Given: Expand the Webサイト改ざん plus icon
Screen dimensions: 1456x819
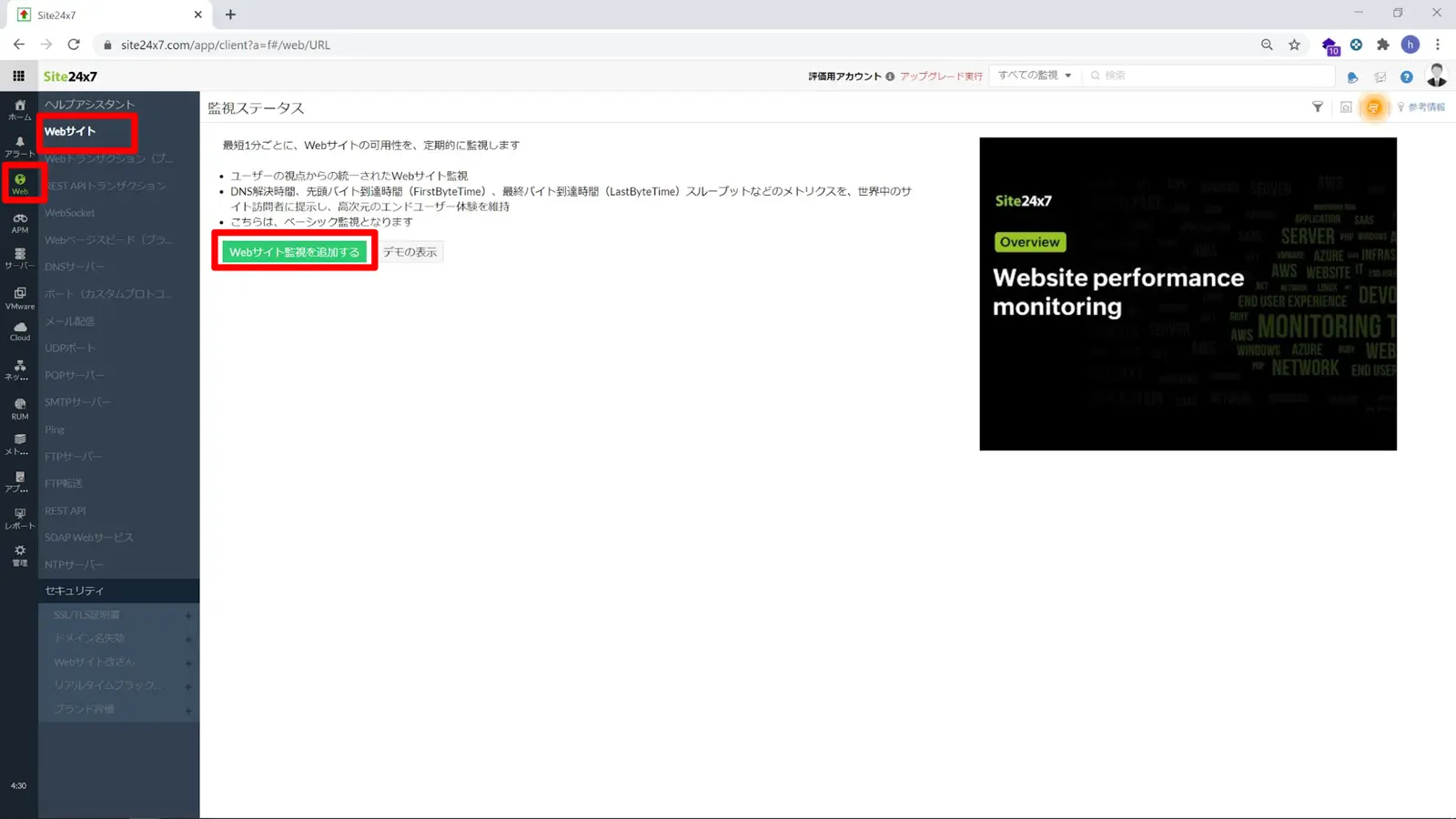Looking at the screenshot, I should coord(188,663).
